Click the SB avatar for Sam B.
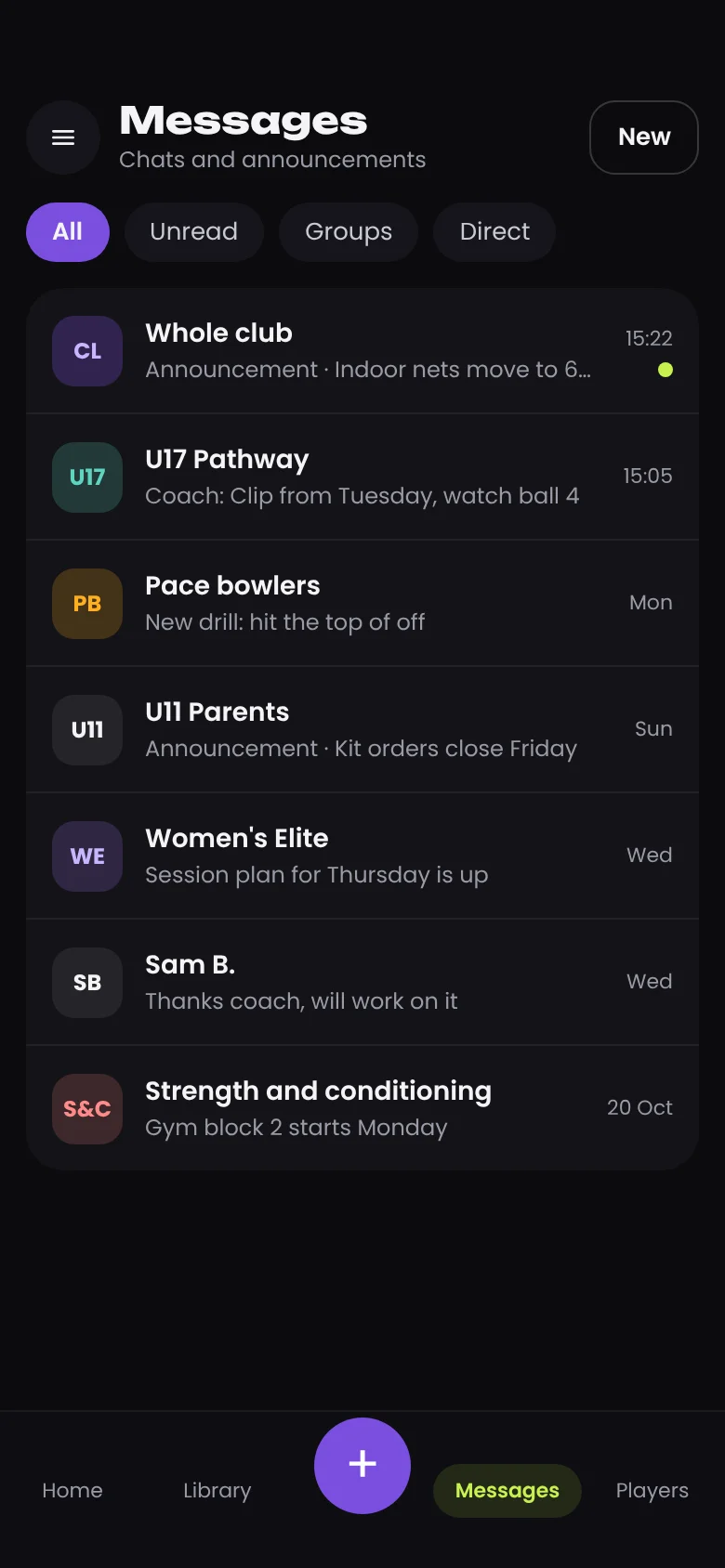The width and height of the screenshot is (725, 1568). point(87,983)
